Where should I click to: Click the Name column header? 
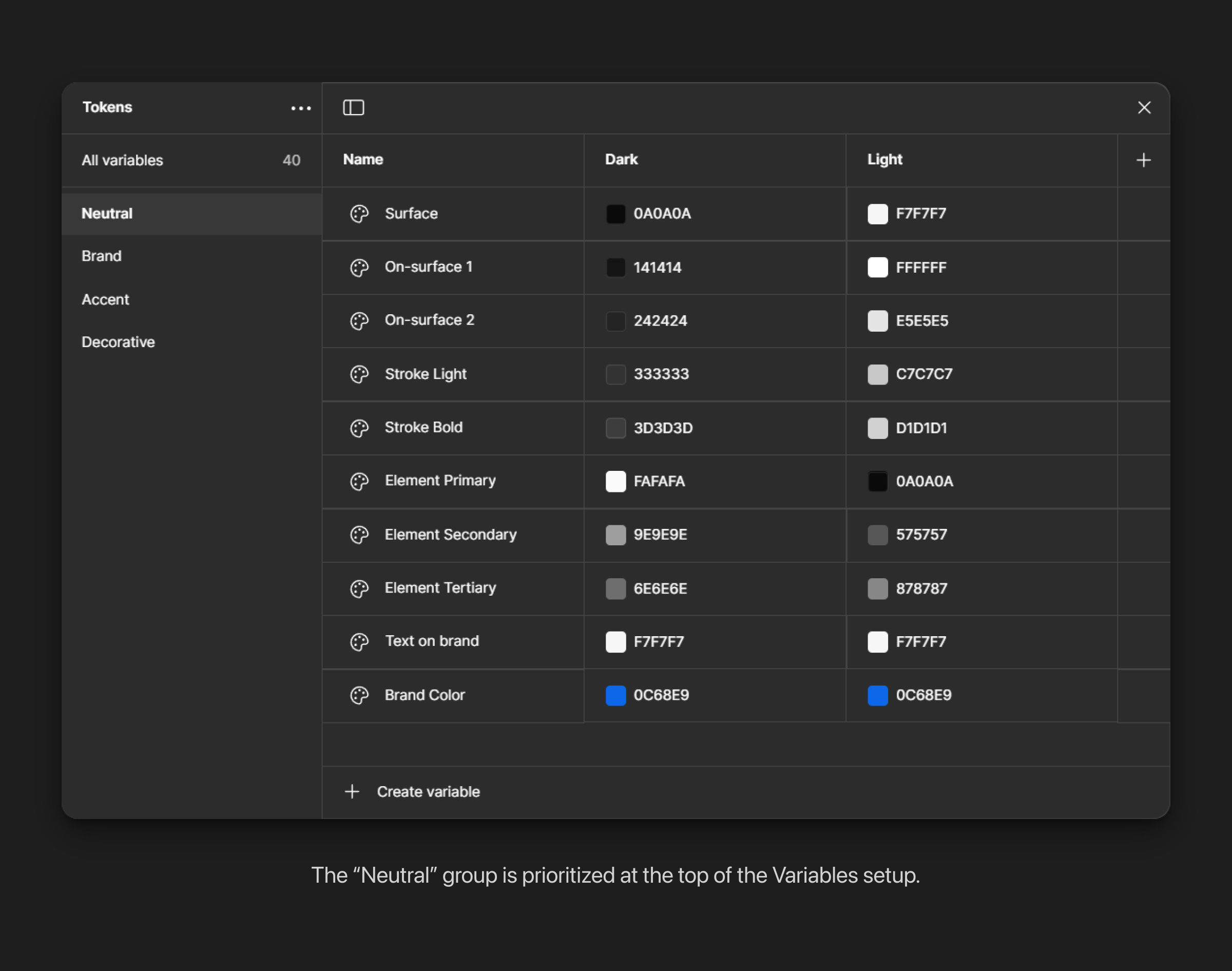pyautogui.click(x=363, y=159)
